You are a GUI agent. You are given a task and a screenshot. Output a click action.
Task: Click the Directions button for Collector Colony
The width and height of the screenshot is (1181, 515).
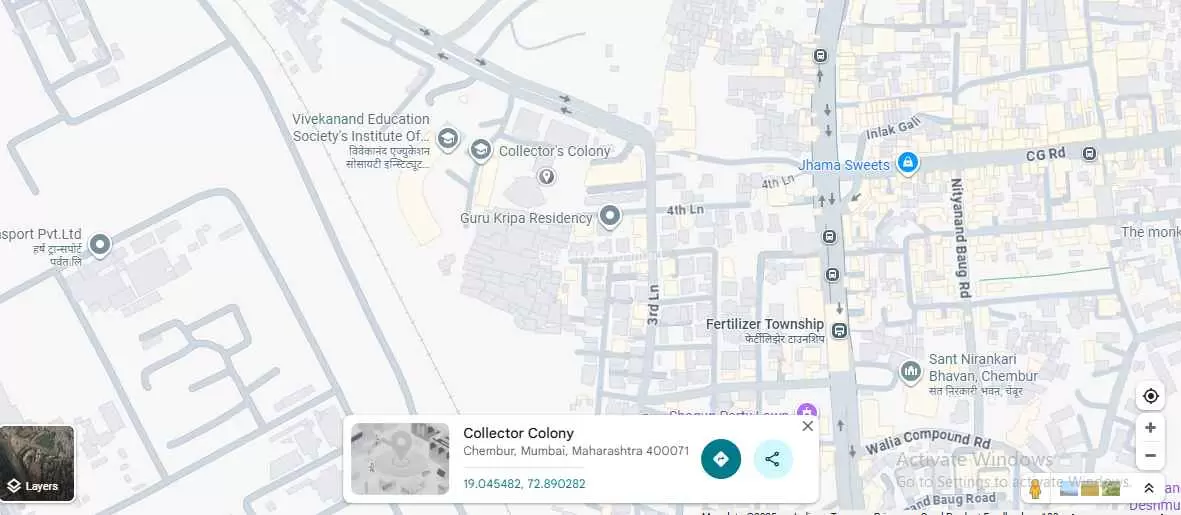(721, 459)
